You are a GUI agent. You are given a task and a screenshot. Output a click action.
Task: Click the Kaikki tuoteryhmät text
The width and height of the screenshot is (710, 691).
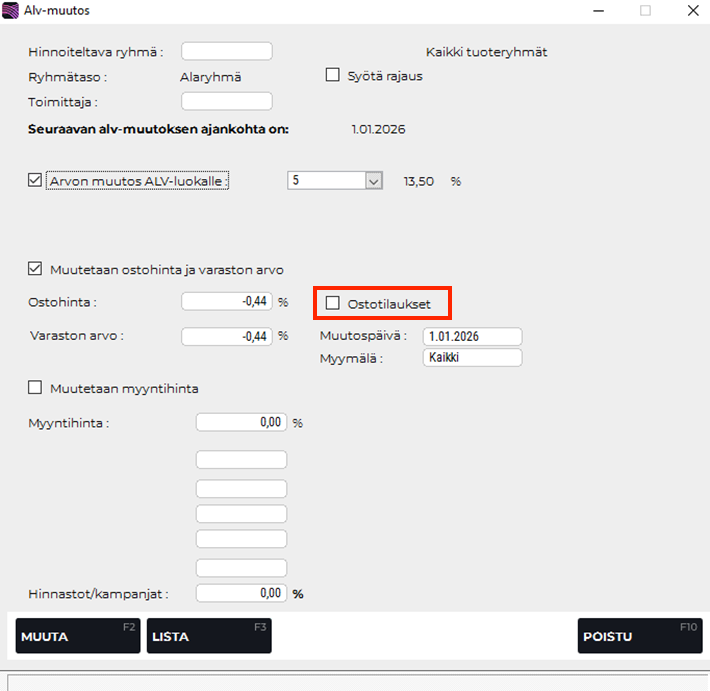tap(486, 52)
